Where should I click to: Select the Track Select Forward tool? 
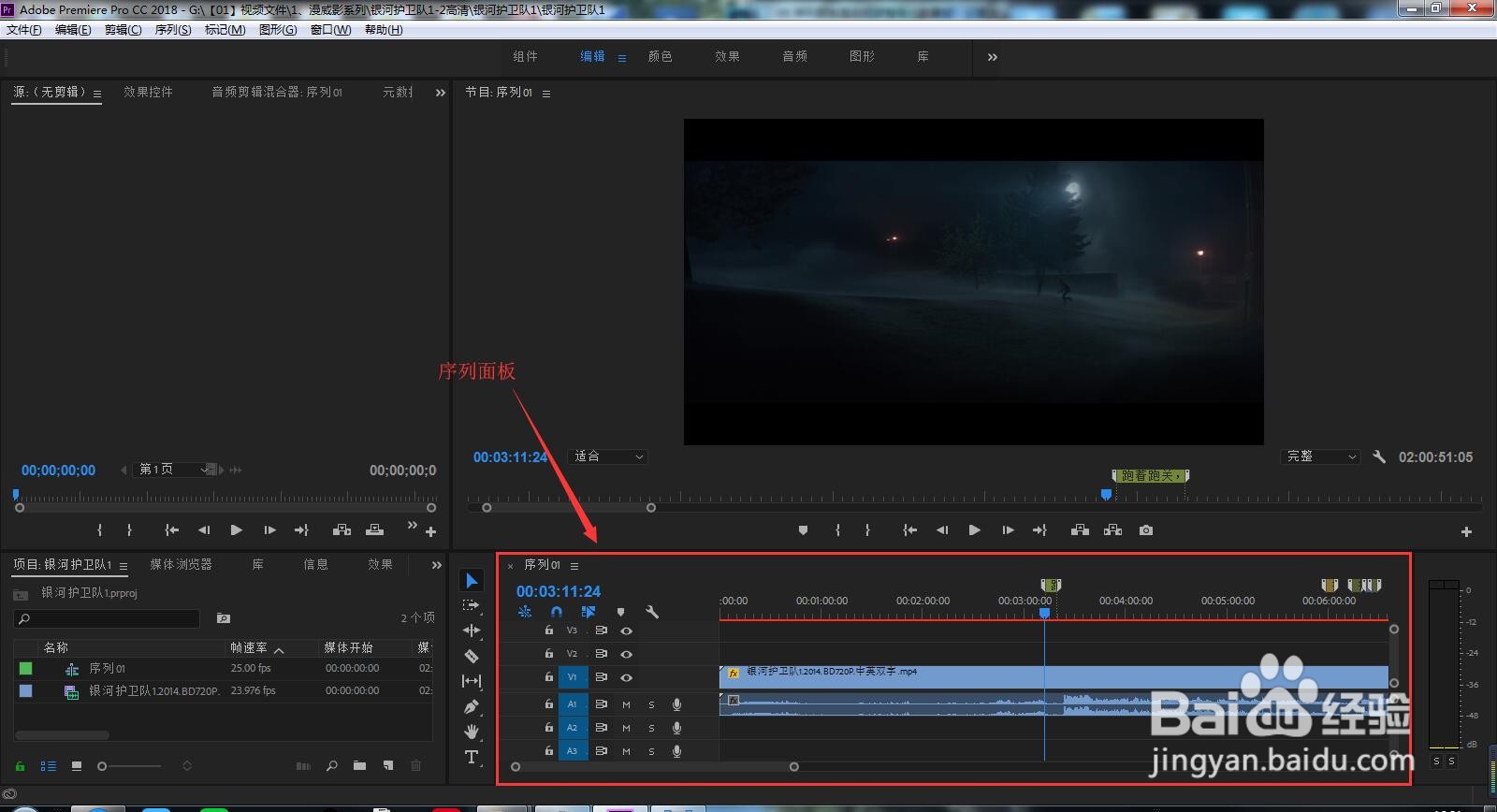[x=472, y=605]
